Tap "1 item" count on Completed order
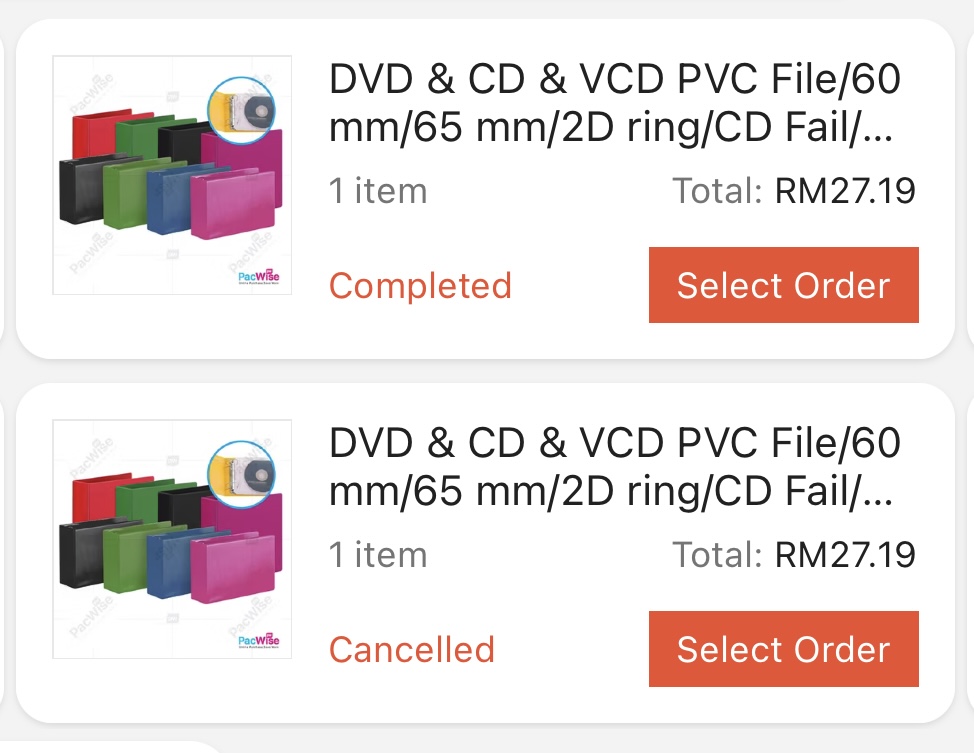The image size is (974, 753). (378, 191)
